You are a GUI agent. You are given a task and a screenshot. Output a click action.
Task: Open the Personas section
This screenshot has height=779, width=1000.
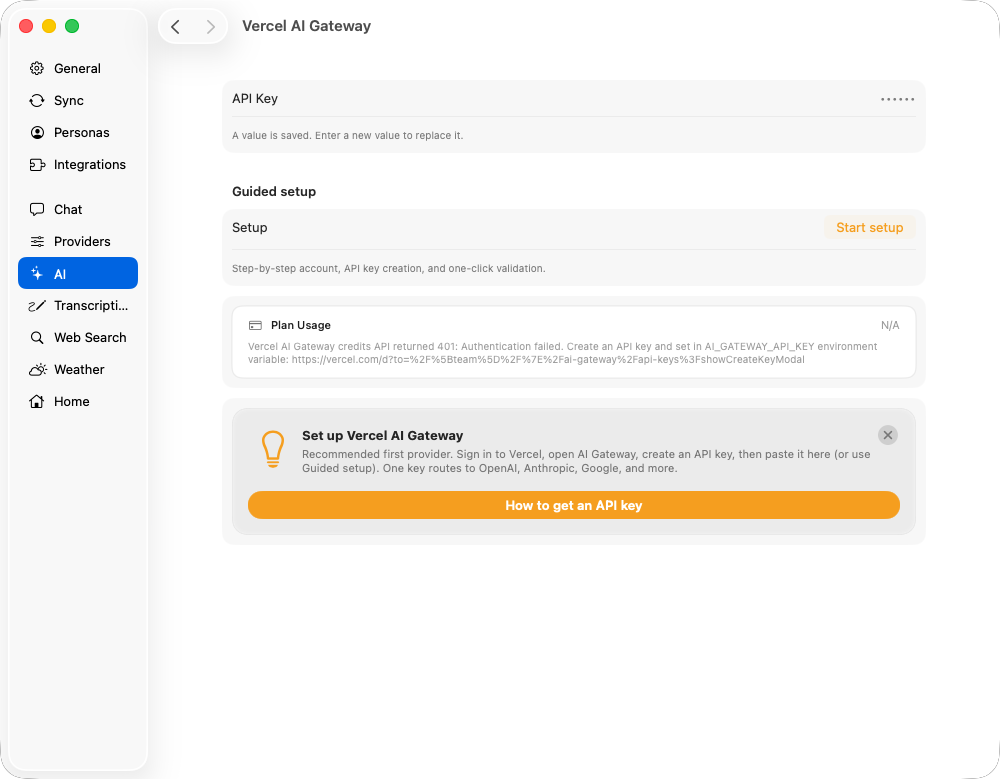coord(82,132)
